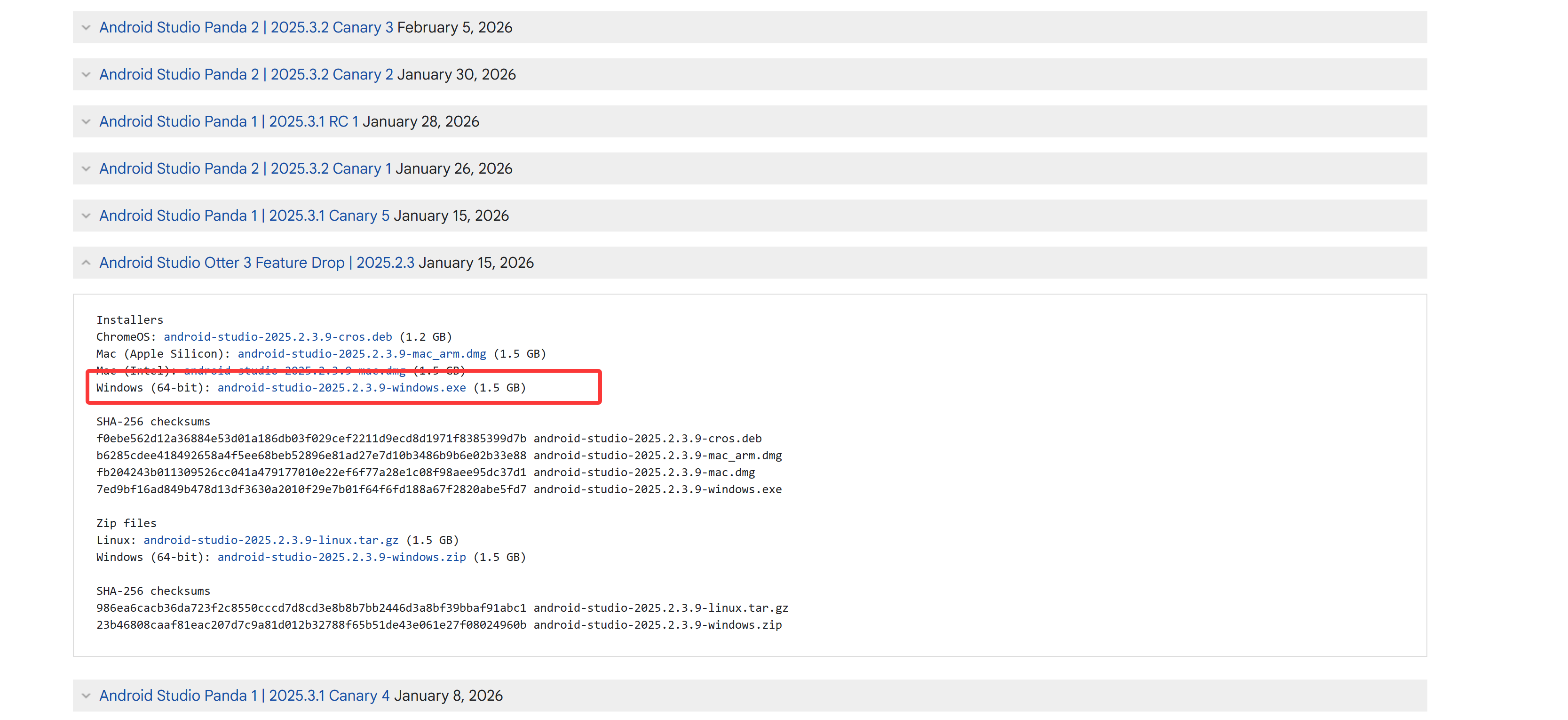The image size is (1568, 720).
Task: Download android-studio-2025.2.3.9-cros.deb installer
Action: (277, 337)
